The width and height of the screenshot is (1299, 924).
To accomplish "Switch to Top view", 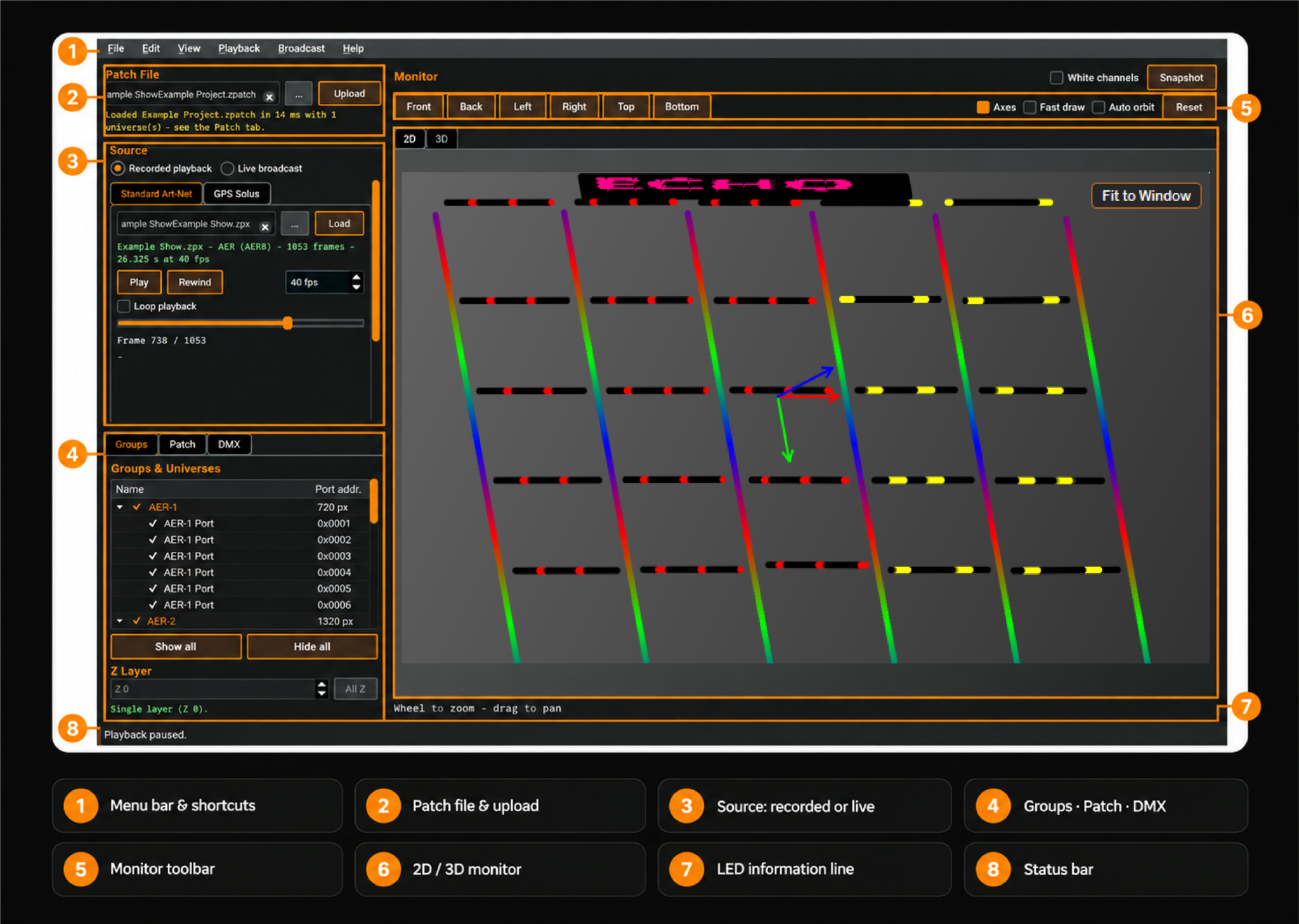I will coord(626,107).
